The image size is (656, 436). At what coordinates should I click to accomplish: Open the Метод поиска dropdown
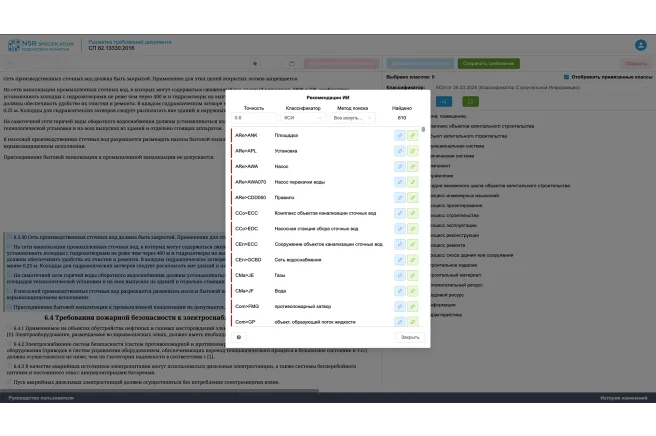pyautogui.click(x=352, y=118)
